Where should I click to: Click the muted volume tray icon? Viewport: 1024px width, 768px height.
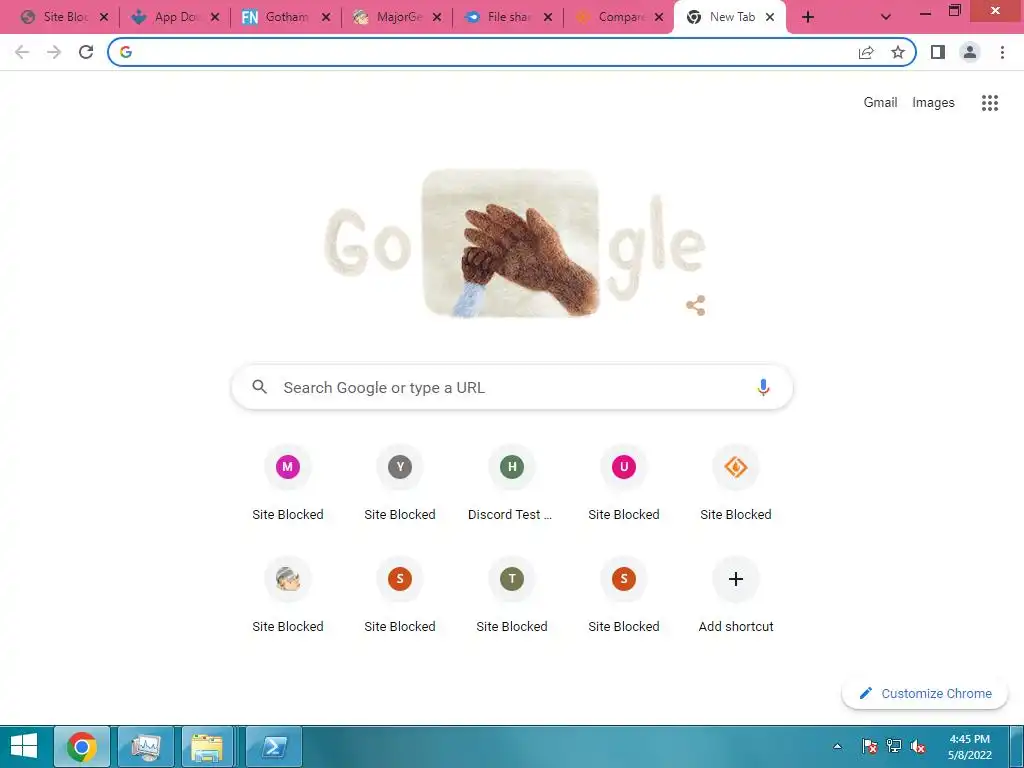click(918, 746)
